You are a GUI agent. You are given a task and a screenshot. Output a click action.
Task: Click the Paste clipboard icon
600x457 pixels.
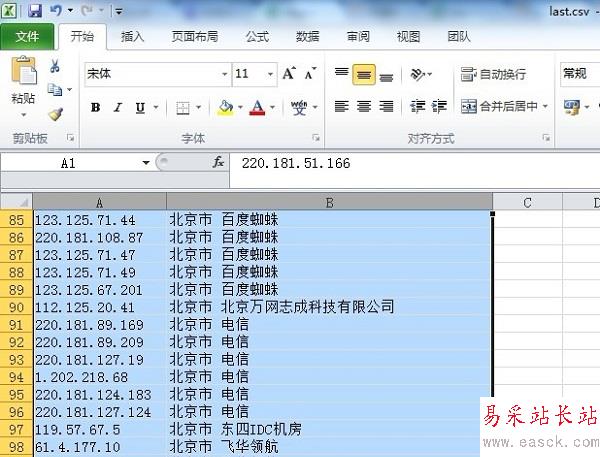point(23,70)
